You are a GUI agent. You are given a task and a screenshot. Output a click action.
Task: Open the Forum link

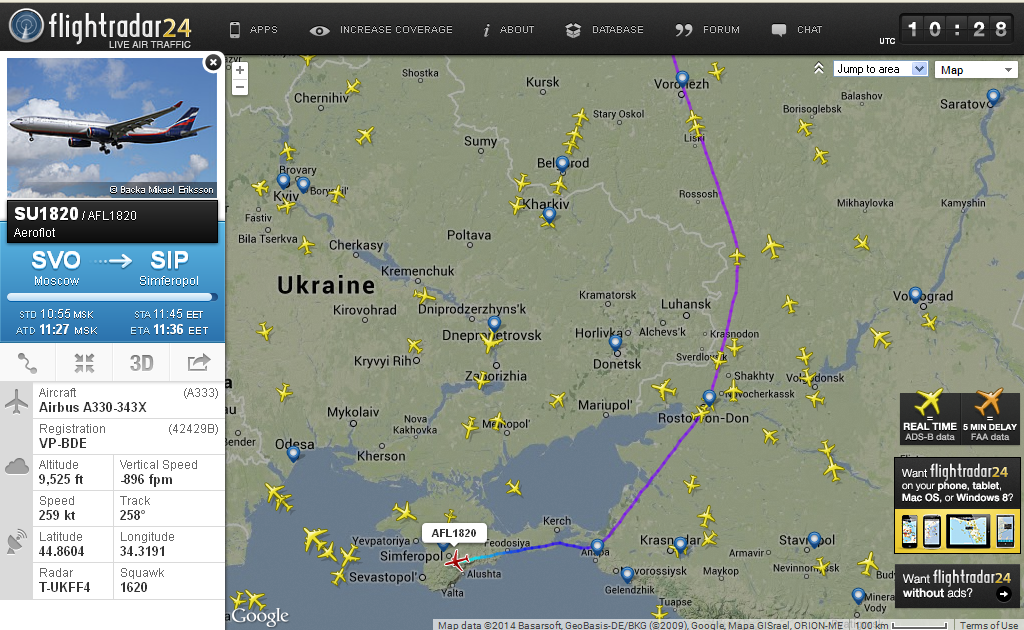coord(707,30)
